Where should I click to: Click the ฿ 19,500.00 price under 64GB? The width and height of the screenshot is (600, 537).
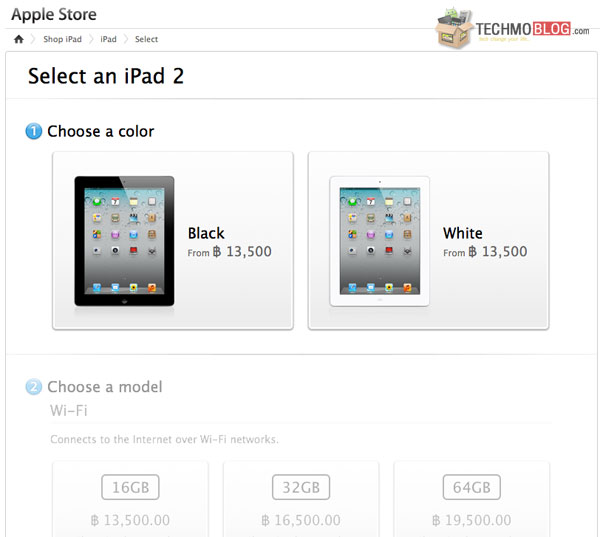(x=471, y=520)
